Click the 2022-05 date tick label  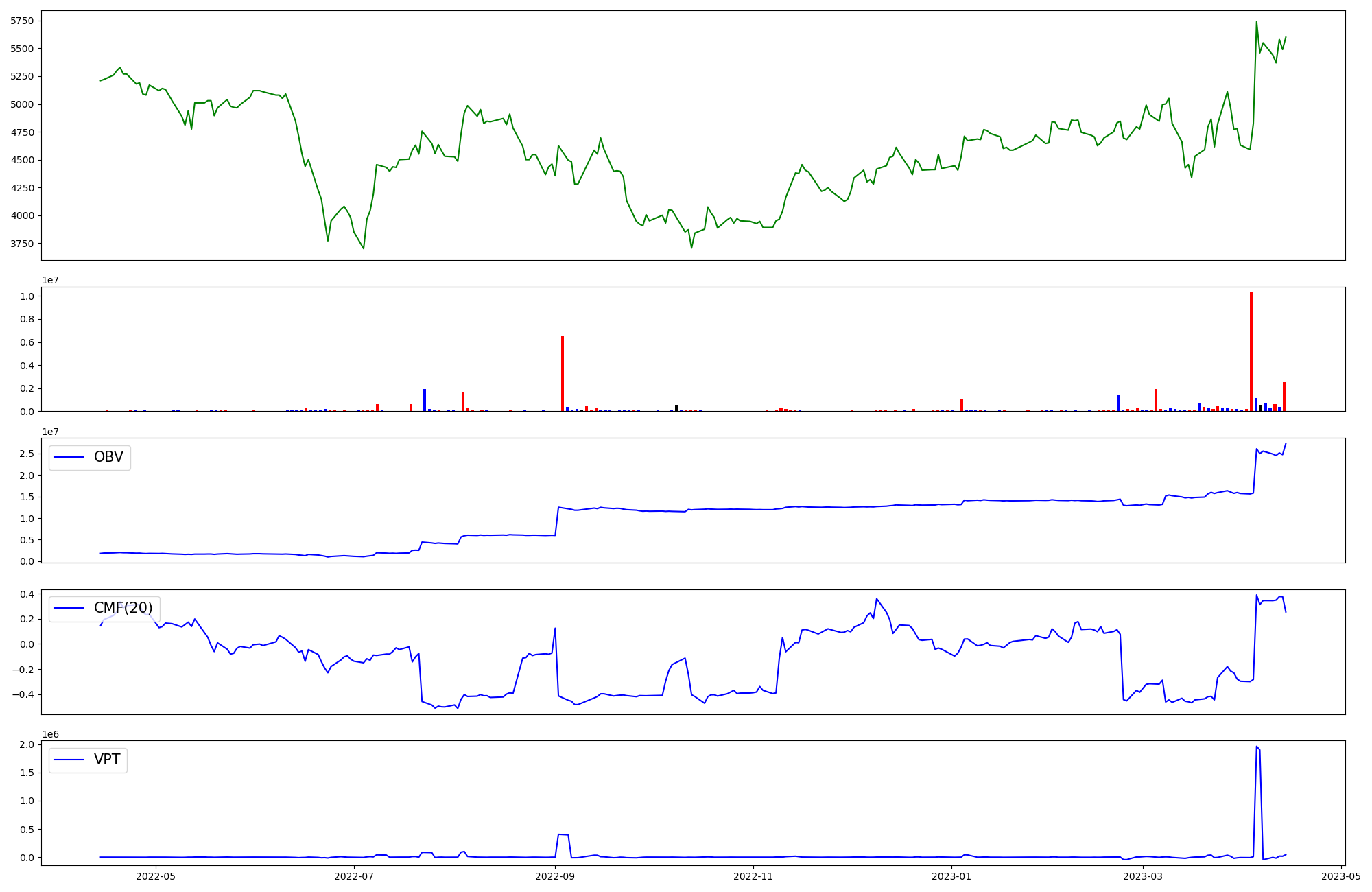click(x=156, y=876)
